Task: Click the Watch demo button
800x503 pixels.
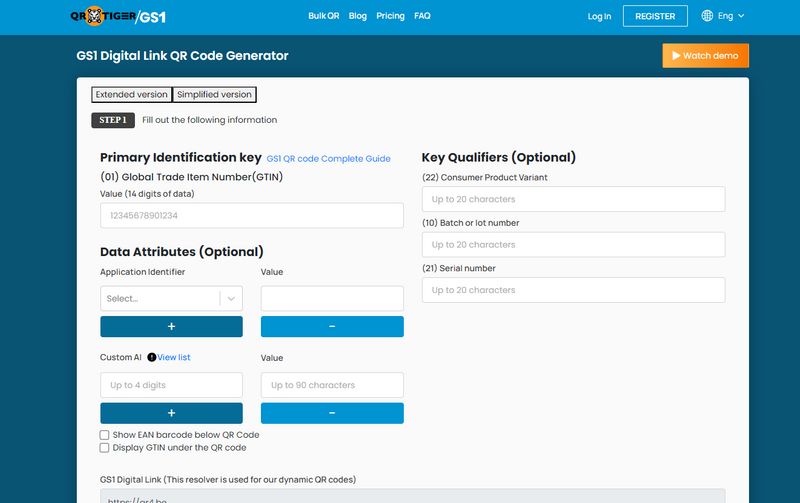Action: pyautogui.click(x=706, y=56)
